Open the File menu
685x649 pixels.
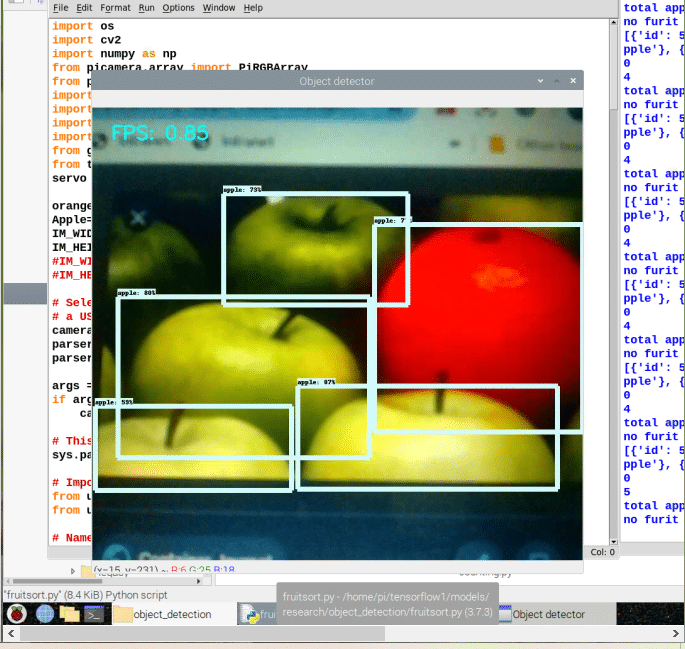tap(61, 8)
